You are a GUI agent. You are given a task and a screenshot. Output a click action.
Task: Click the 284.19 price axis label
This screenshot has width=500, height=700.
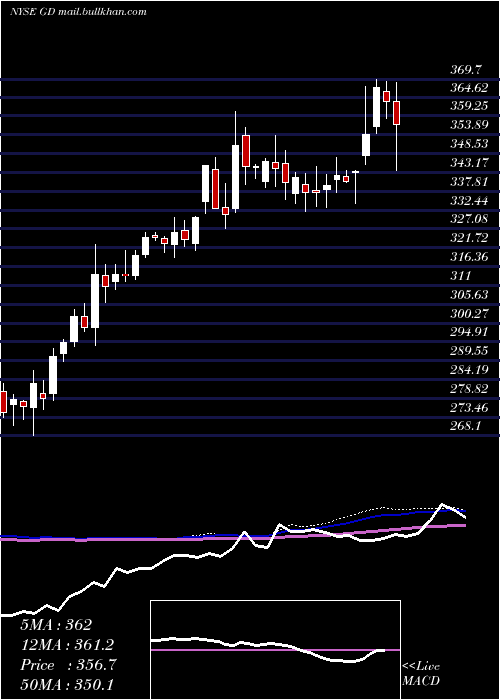469,370
